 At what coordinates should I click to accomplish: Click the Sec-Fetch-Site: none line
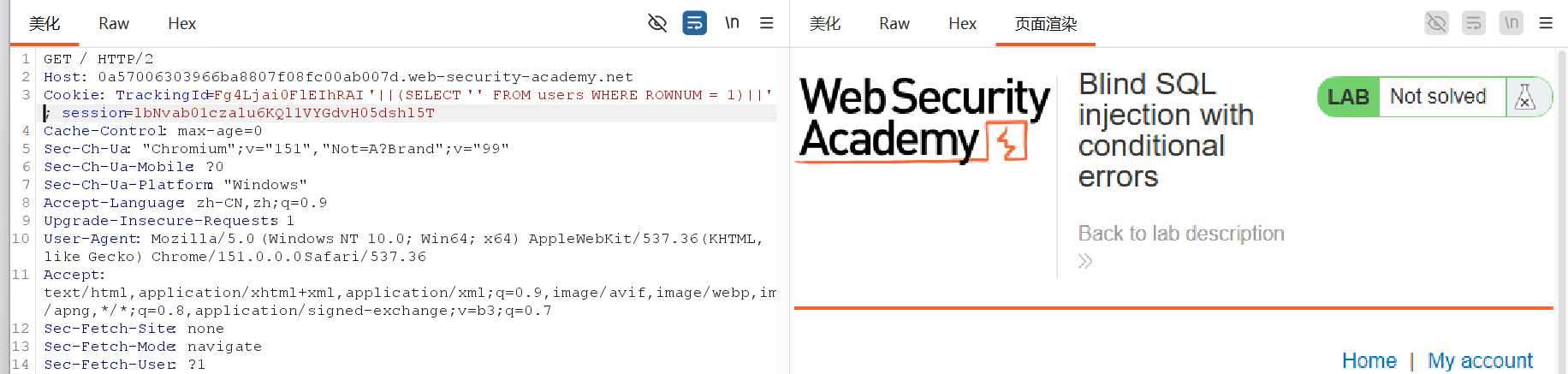[134, 329]
